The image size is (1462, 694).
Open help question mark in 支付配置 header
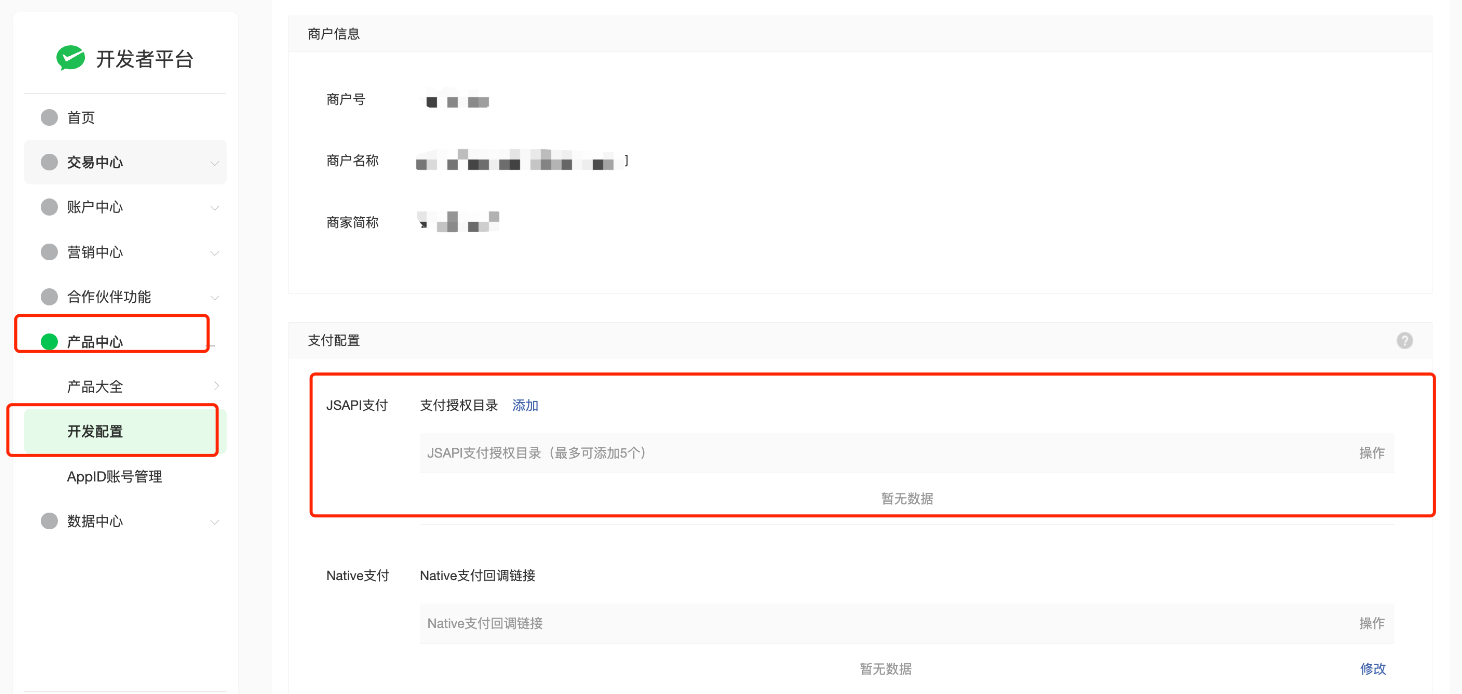point(1404,341)
